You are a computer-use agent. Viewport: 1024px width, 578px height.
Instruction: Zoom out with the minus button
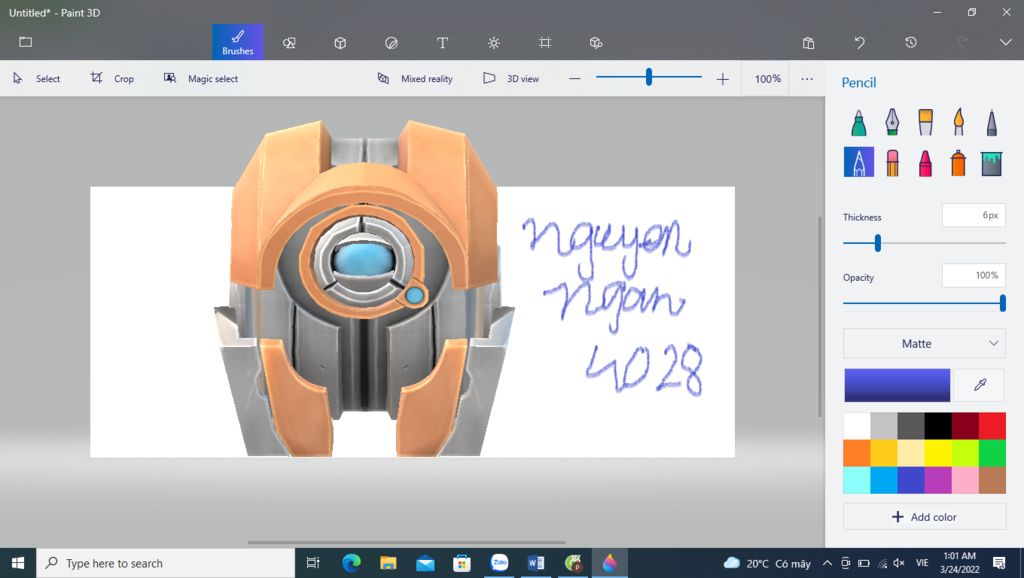(x=575, y=78)
